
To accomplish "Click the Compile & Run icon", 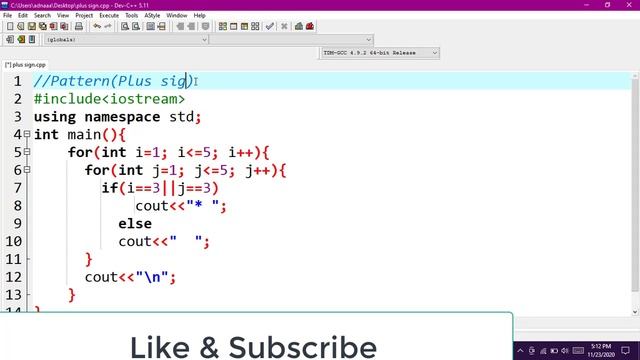I will pos(244,26).
